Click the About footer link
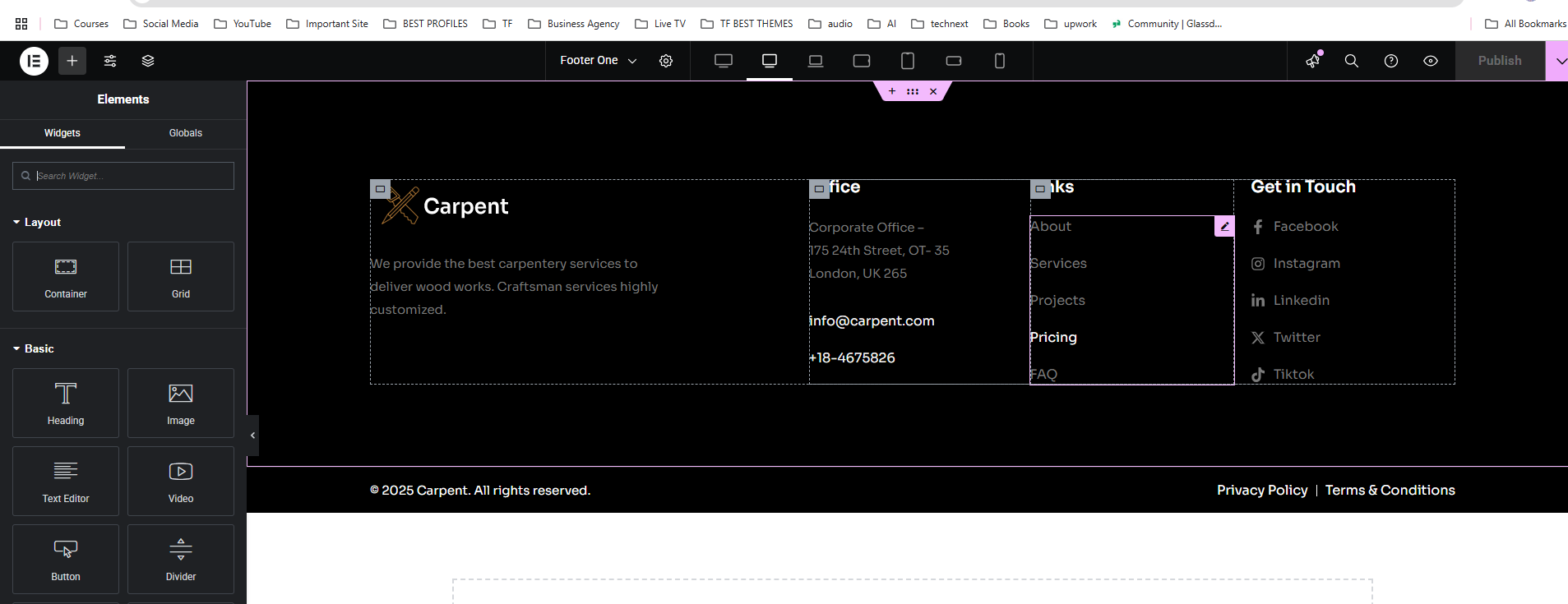This screenshot has height=604, width=1568. pyautogui.click(x=1051, y=227)
